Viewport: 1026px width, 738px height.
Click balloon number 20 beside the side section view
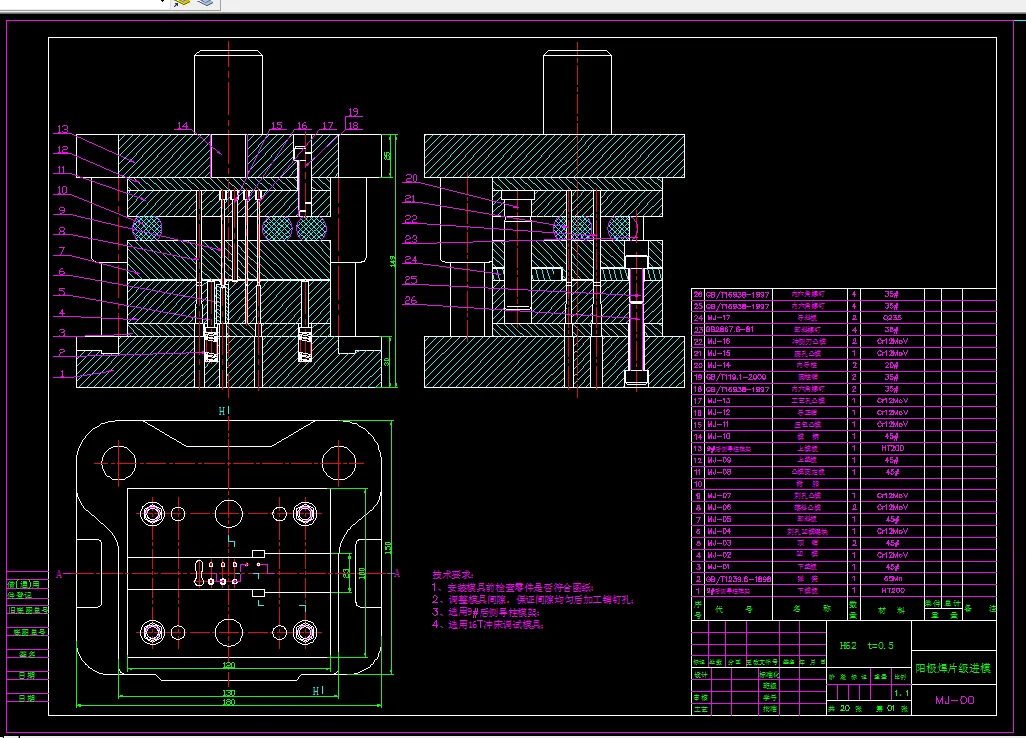point(411,178)
